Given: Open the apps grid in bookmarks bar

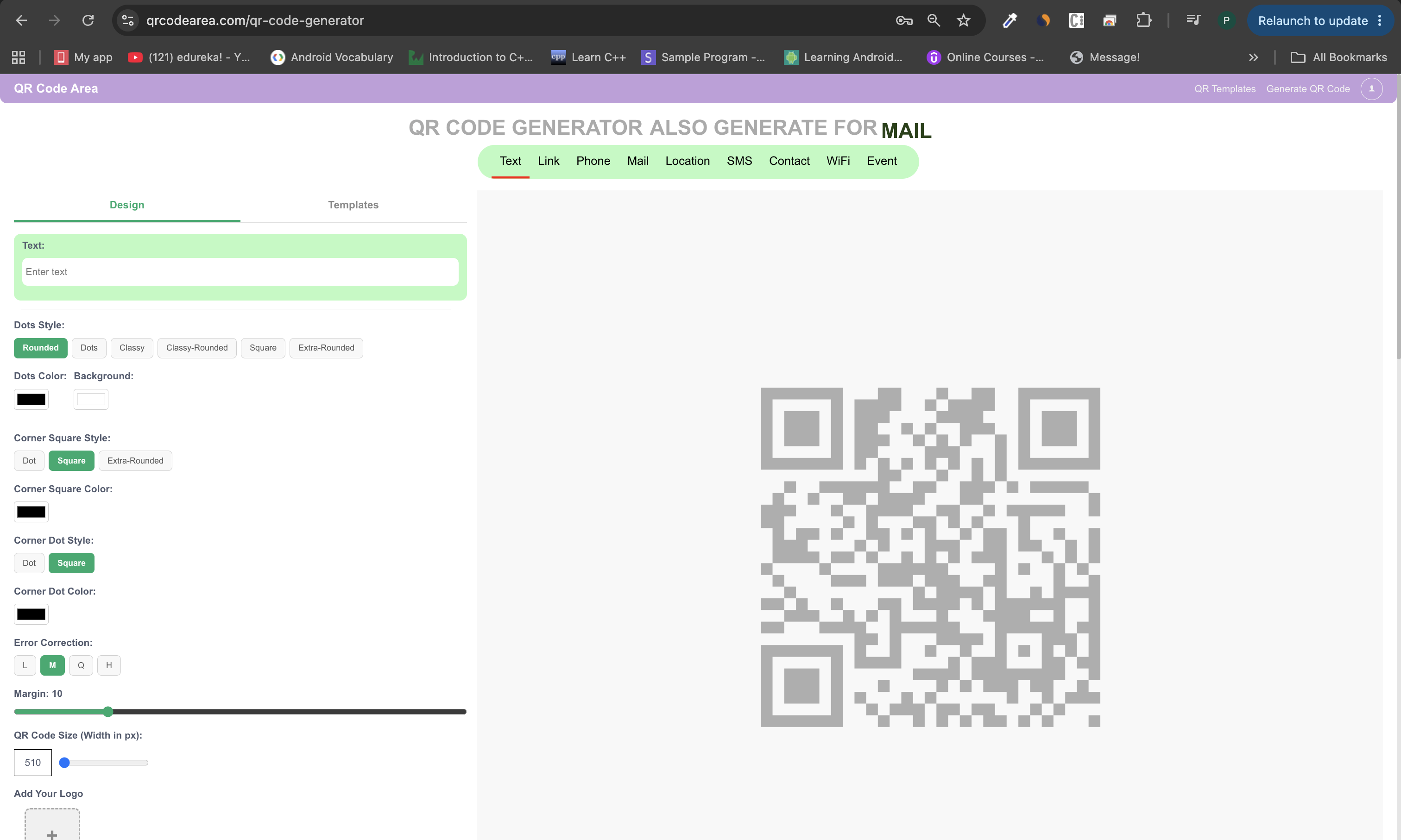Looking at the screenshot, I should (x=19, y=57).
